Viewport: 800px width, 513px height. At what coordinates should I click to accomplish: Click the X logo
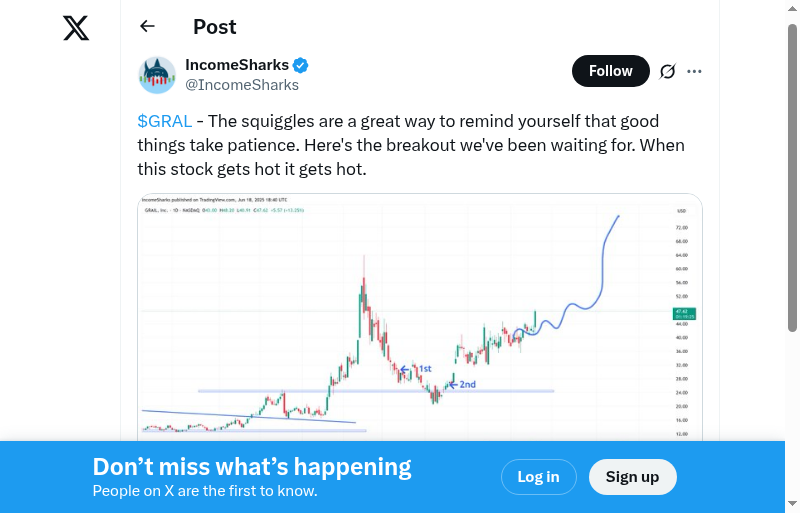coord(76,29)
